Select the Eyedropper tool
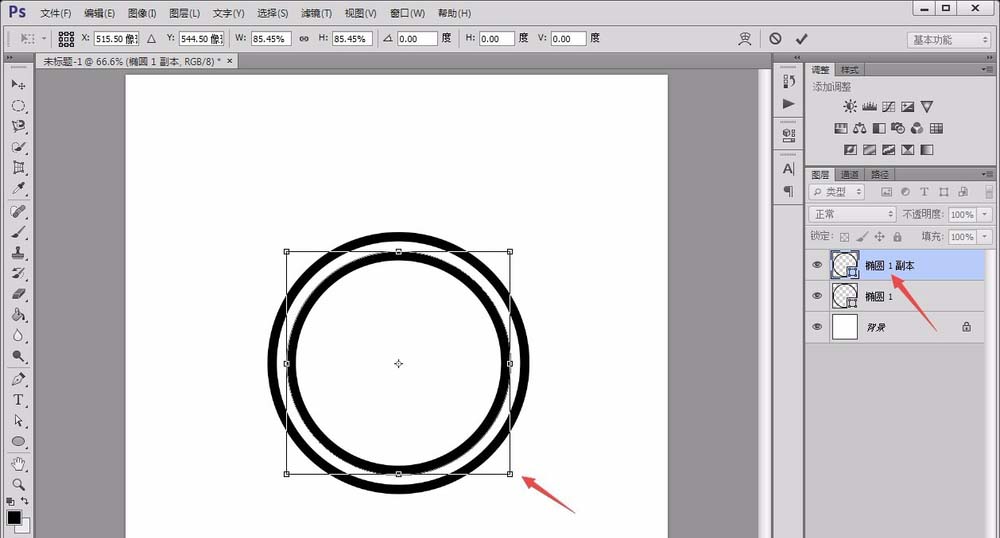 (18, 189)
